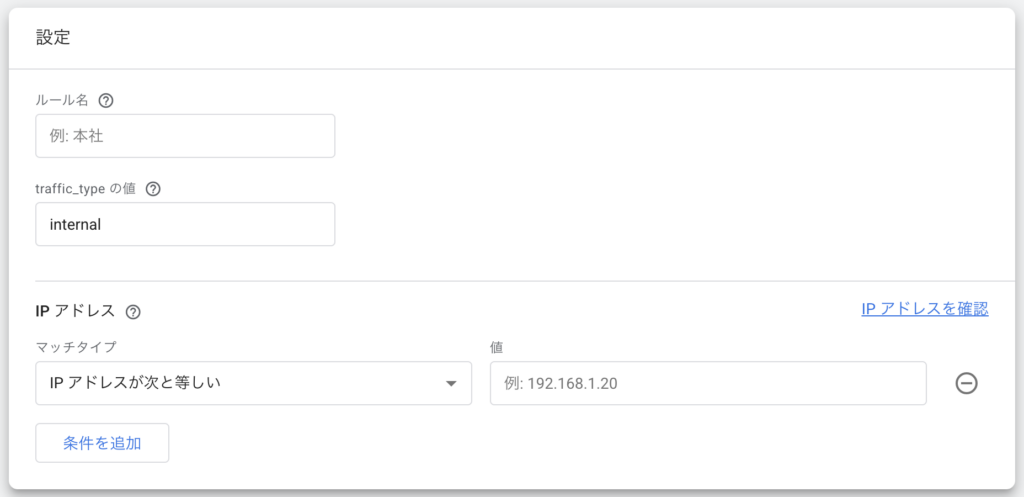Click the '例: 192.168.1.20' placeholder text
Image resolution: width=1024 pixels, height=497 pixels.
tap(561, 384)
